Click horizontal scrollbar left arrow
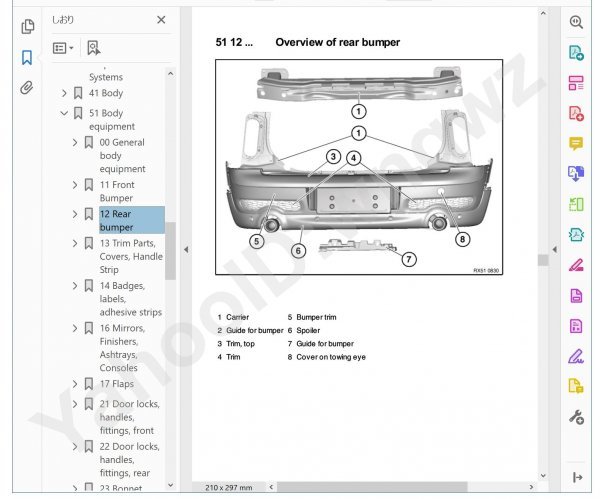The width and height of the screenshot is (600, 499). coord(271,487)
